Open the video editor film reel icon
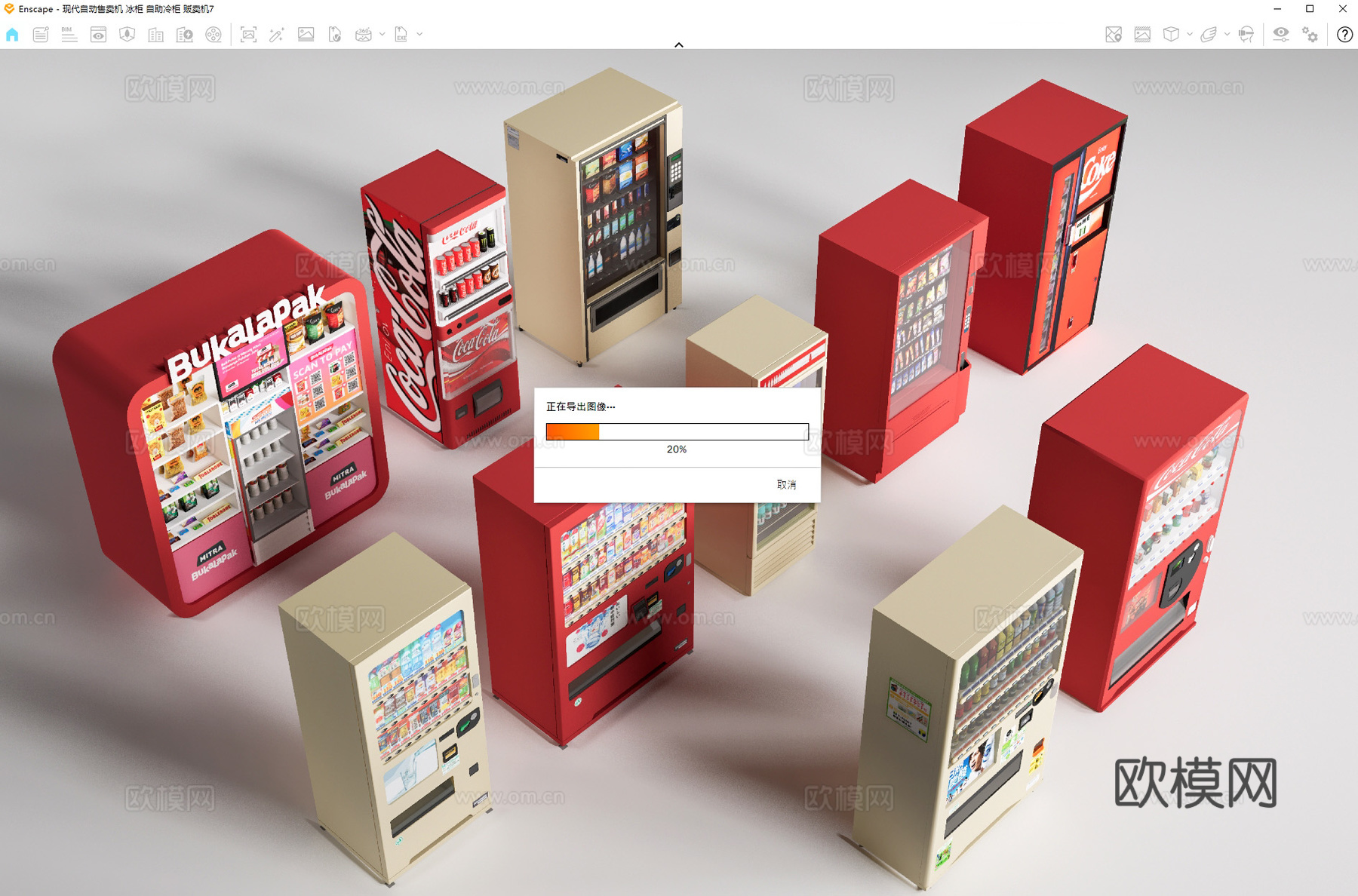Viewport: 1358px width, 896px height. click(214, 35)
